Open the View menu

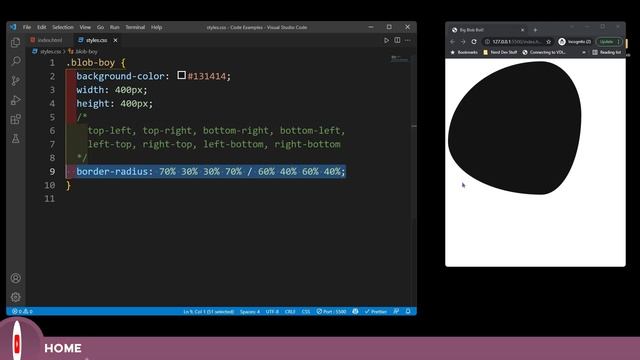pos(85,27)
